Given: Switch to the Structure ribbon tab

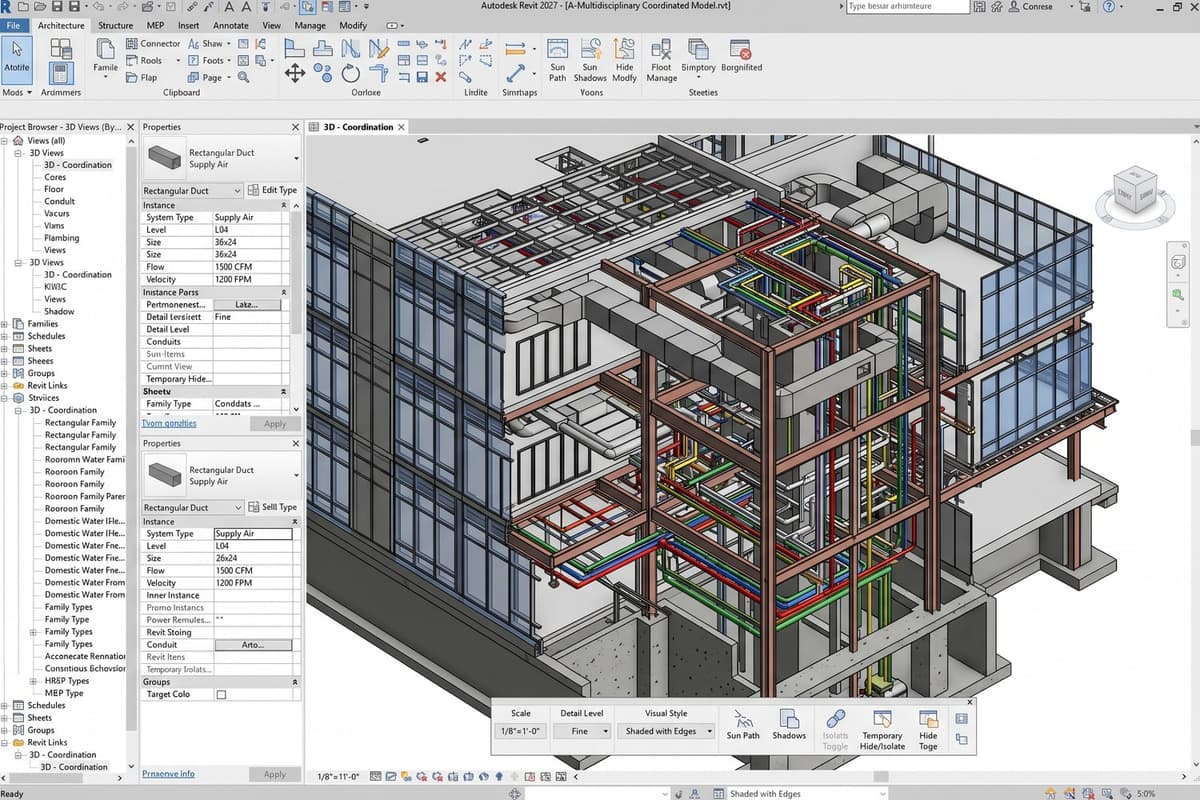Looking at the screenshot, I should [116, 25].
